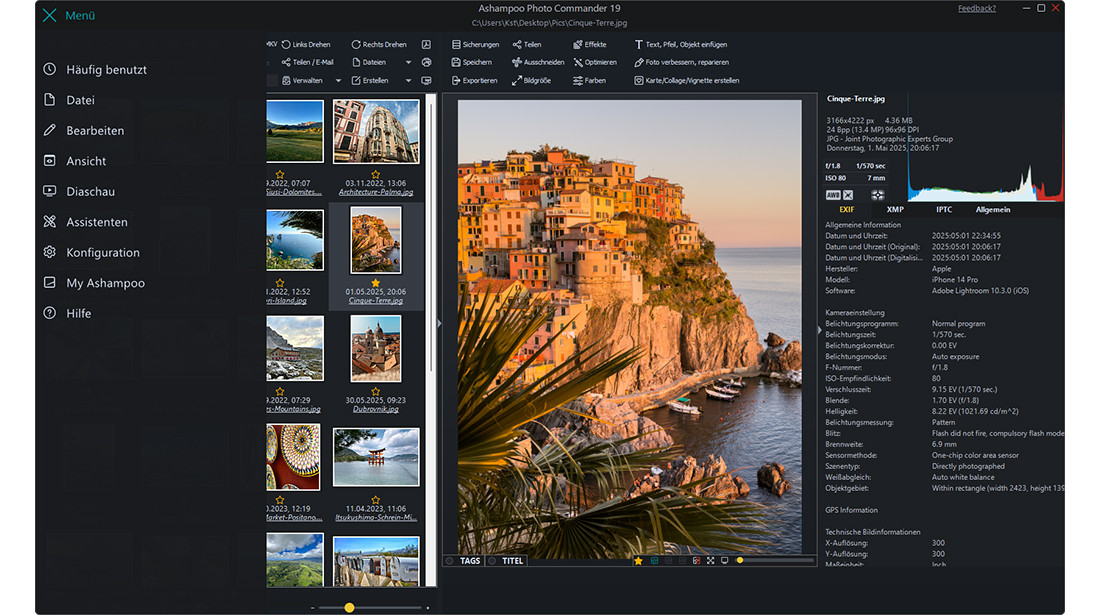The height and width of the screenshot is (615, 1100).
Task: Click Teilen / E-Mail in the toolbar
Action: 307,62
